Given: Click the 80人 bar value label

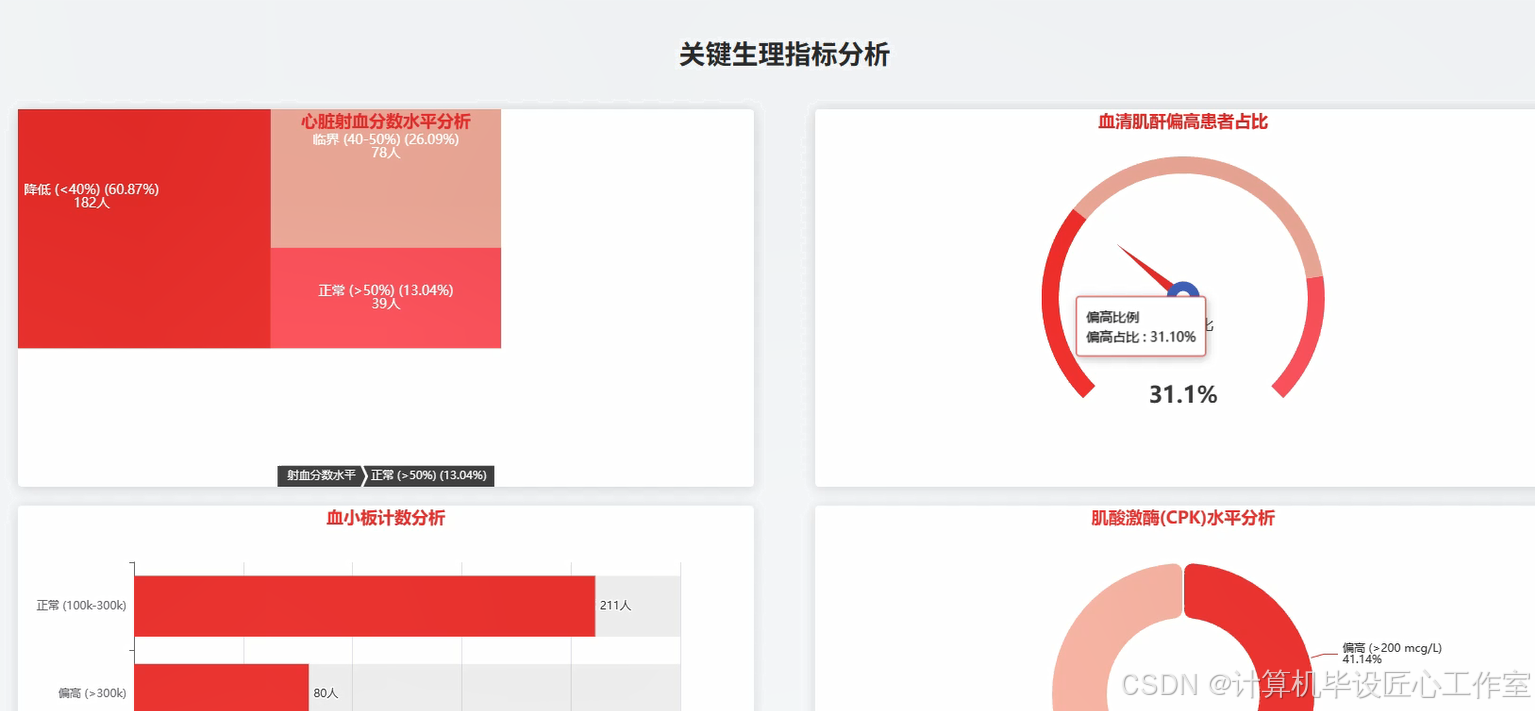Looking at the screenshot, I should pyautogui.click(x=326, y=692).
